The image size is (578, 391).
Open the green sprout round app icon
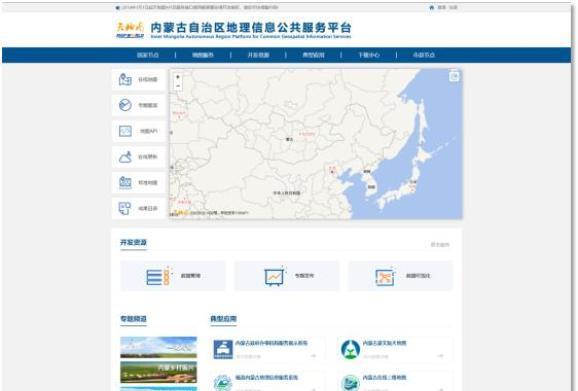[x=350, y=349]
